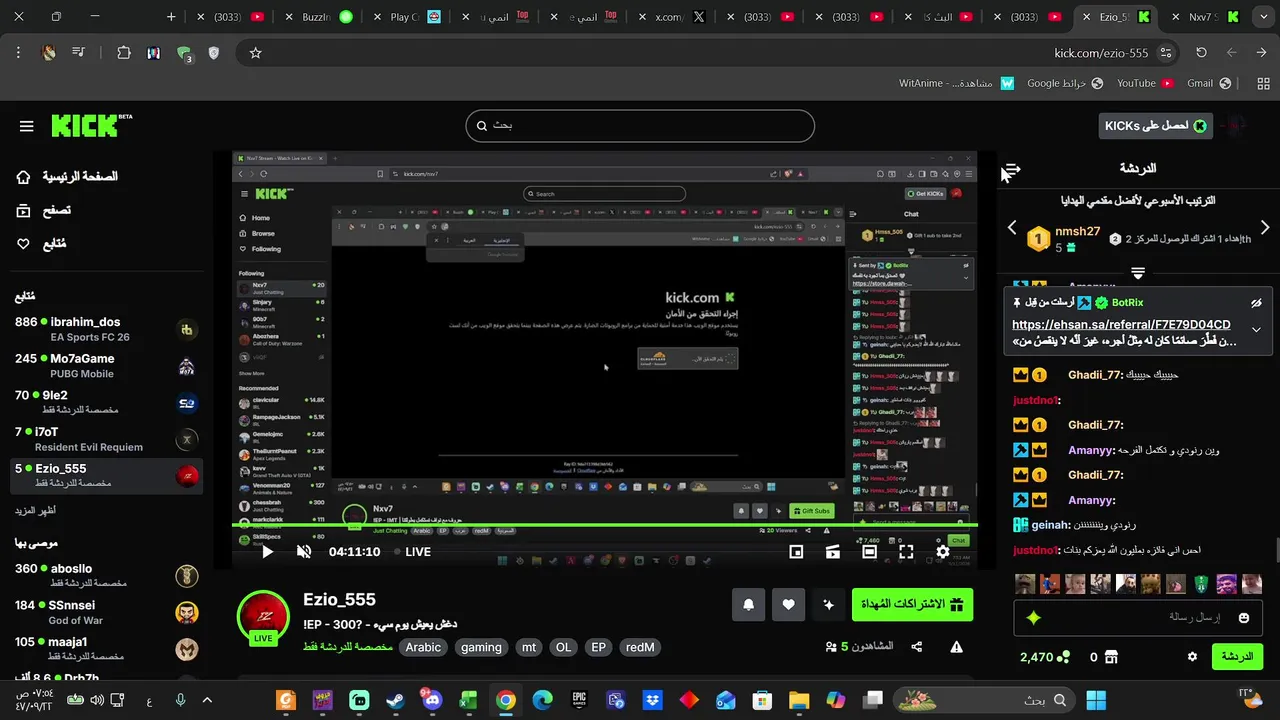1280x720 pixels.
Task: Open the green sparkle KICKs icon
Action: click(1034, 618)
